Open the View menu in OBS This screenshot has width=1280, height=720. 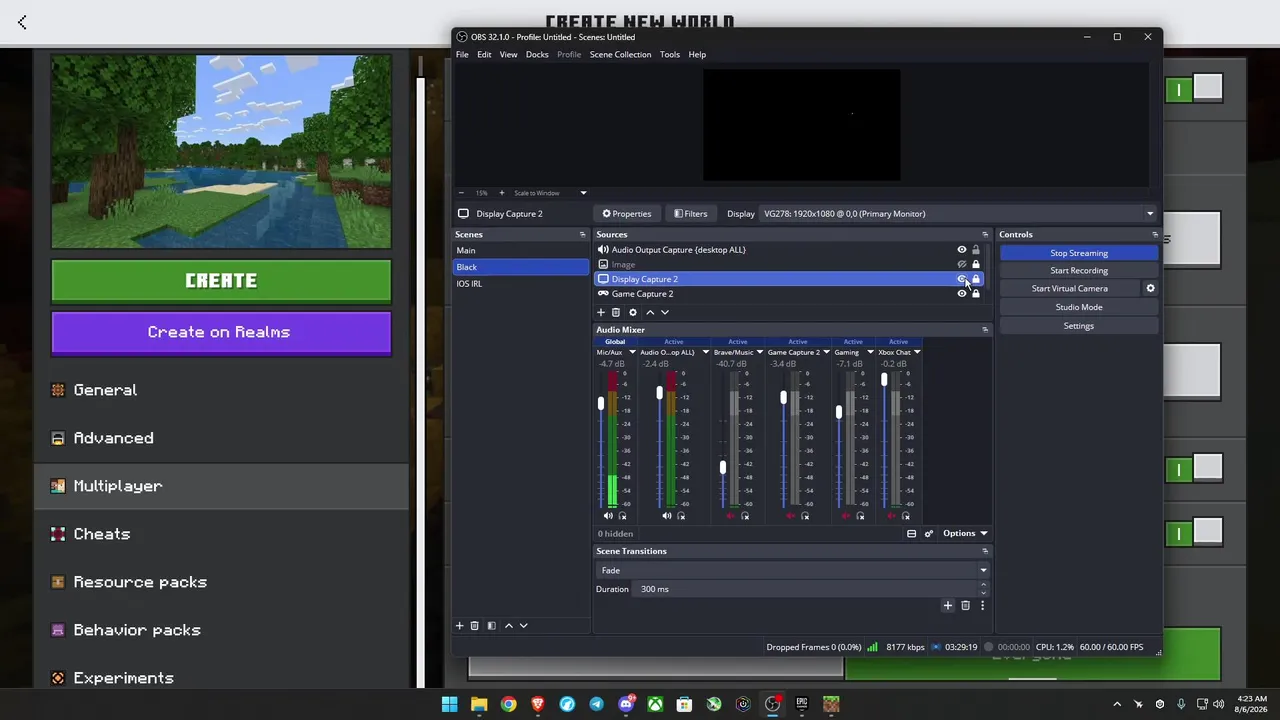(508, 54)
